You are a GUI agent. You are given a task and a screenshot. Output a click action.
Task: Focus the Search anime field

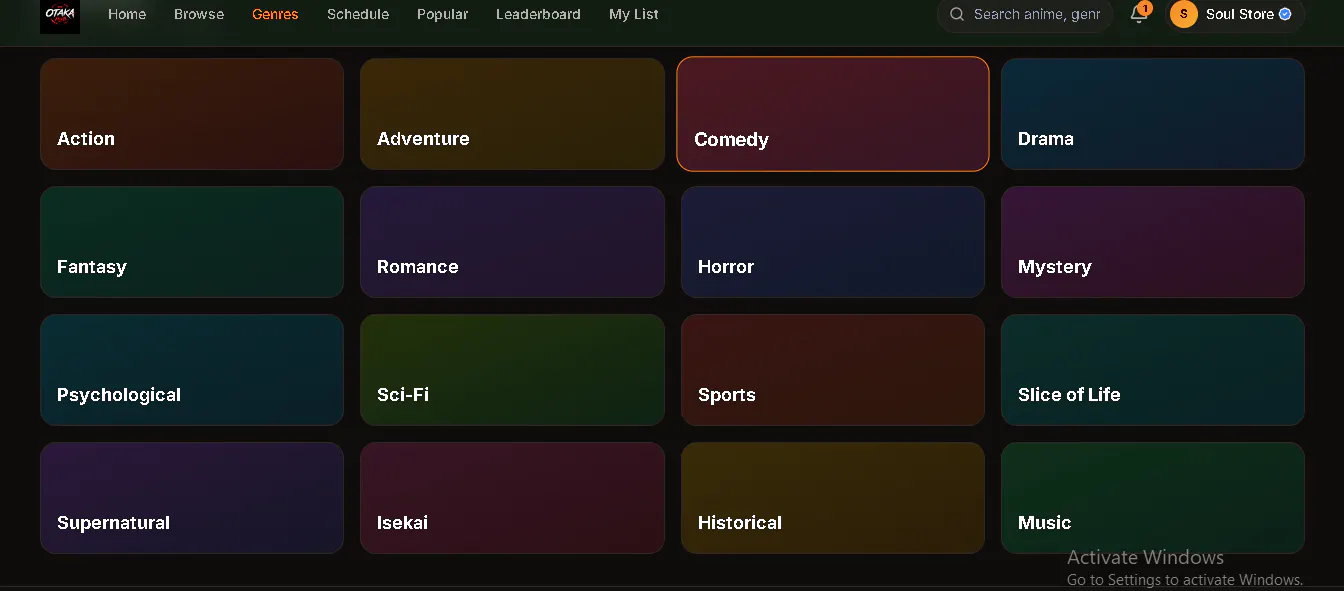(1025, 14)
